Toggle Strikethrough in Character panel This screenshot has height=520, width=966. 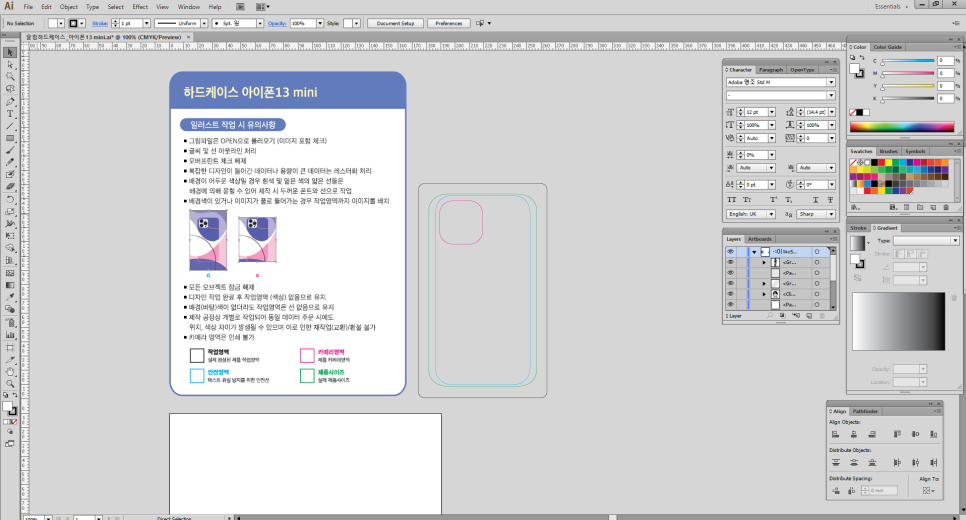(x=830, y=200)
